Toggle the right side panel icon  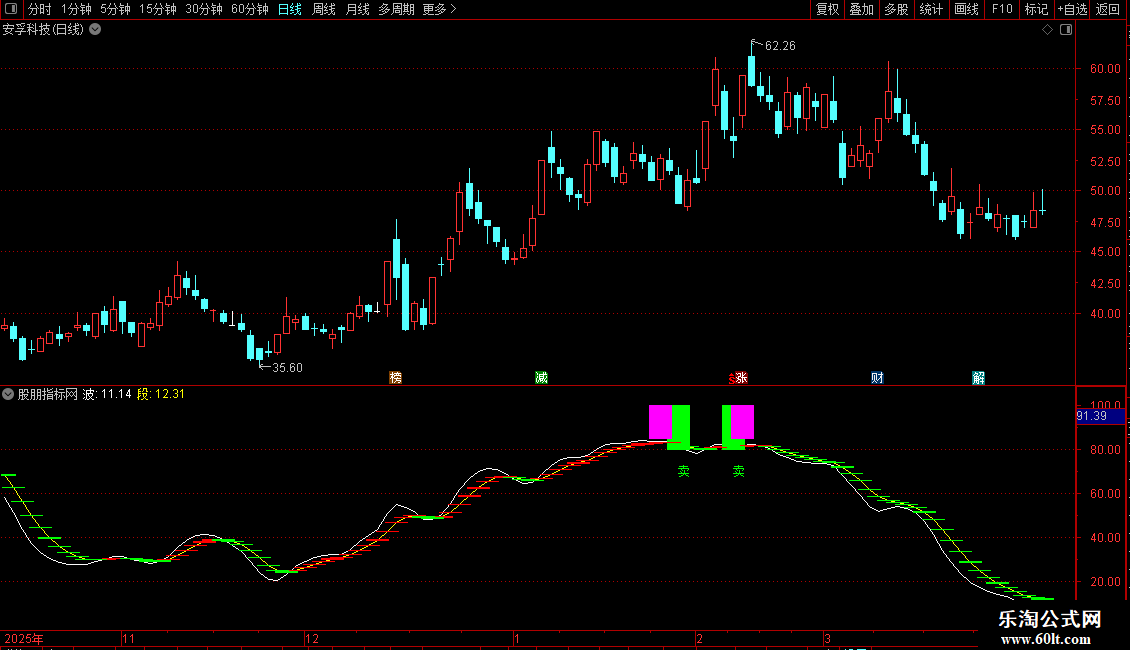click(1066, 30)
